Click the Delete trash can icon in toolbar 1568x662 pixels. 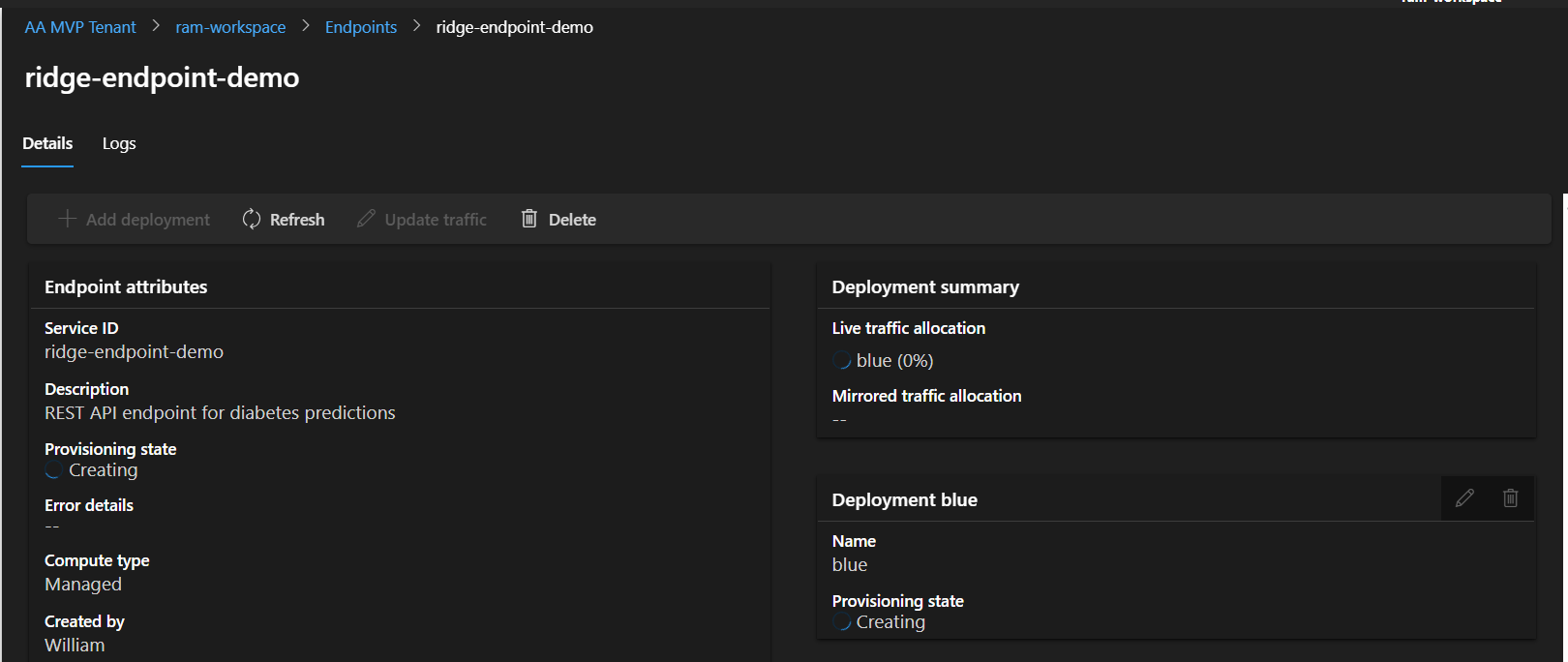528,219
